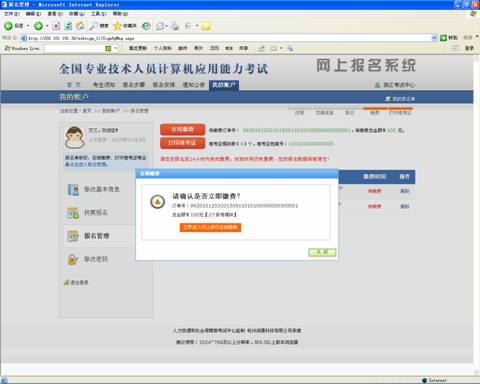Click the History clock icon
This screenshot has height=384, width=480.
coord(146,26)
